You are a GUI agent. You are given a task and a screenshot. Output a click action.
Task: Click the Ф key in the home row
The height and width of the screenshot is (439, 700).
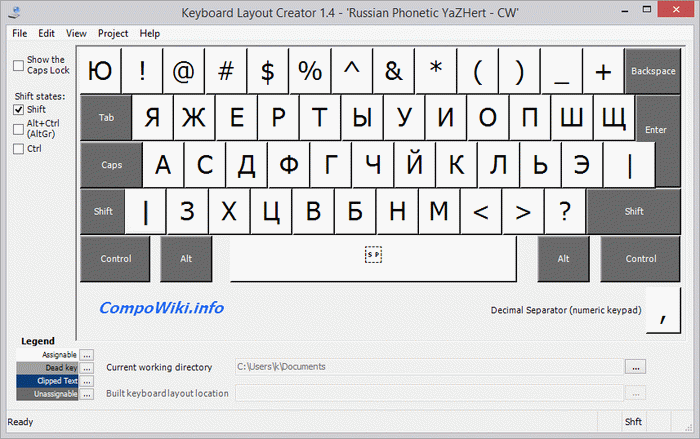click(x=289, y=164)
